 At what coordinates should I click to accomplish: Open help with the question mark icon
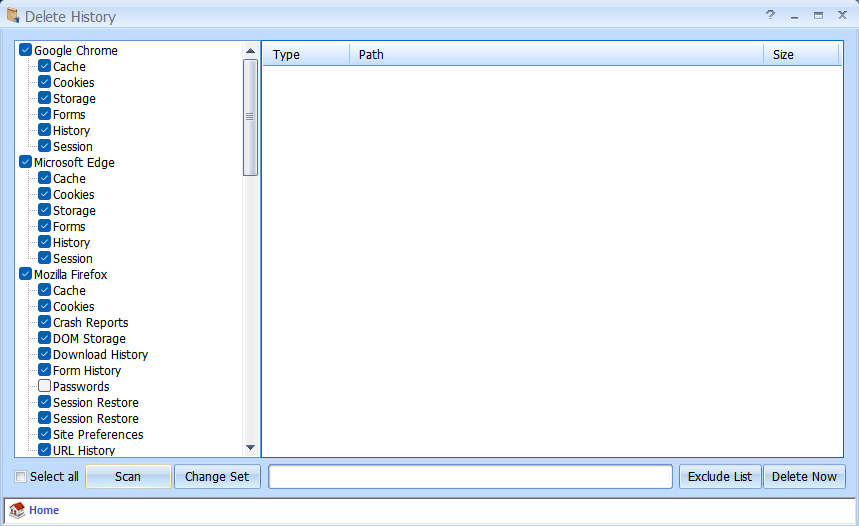pos(770,16)
